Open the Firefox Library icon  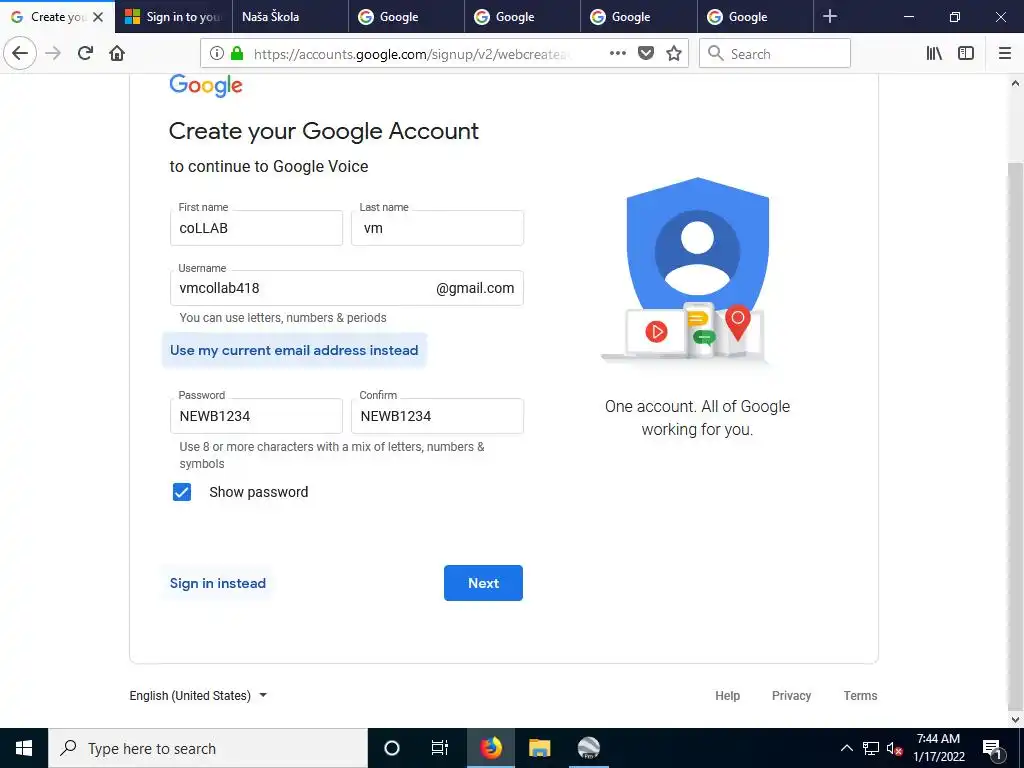(x=934, y=54)
